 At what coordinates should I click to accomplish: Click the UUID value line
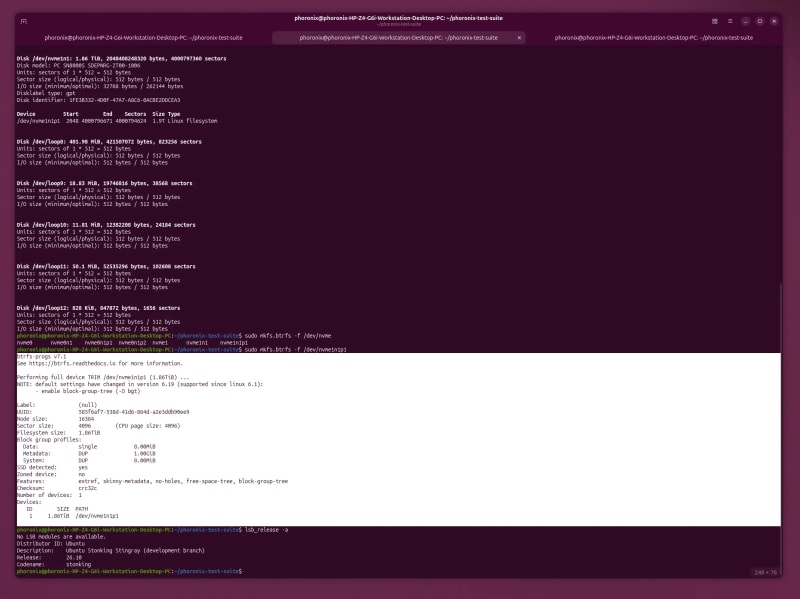(x=103, y=412)
